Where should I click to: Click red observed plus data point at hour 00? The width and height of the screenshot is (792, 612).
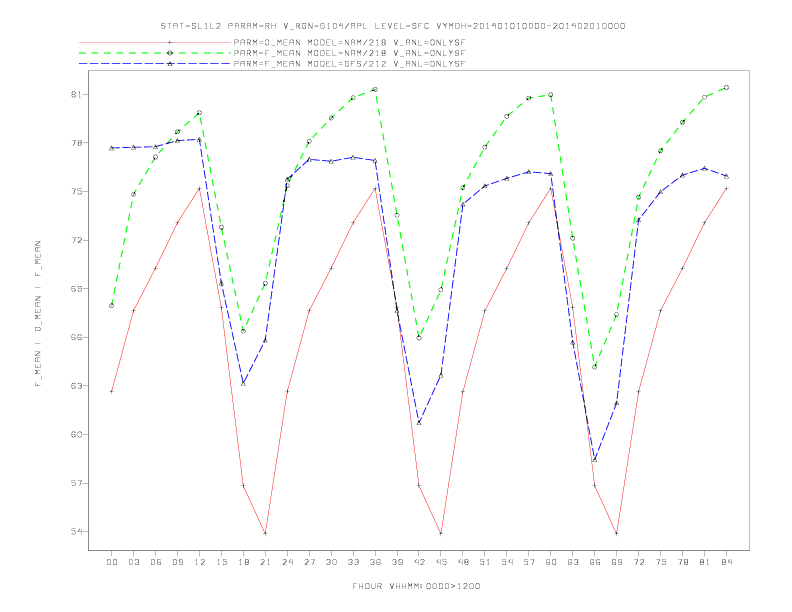point(112,391)
